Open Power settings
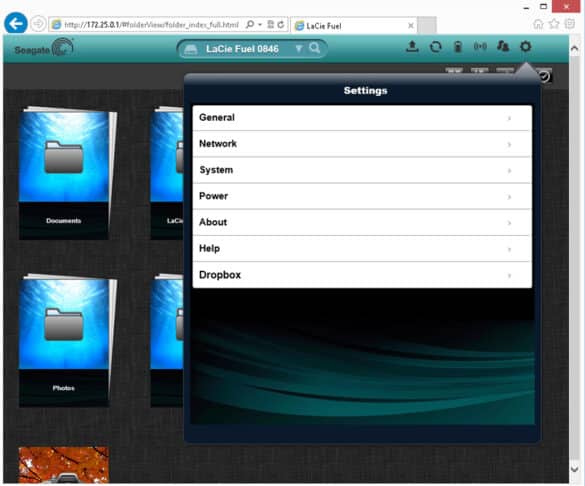The height and width of the screenshot is (486, 585). click(x=362, y=196)
